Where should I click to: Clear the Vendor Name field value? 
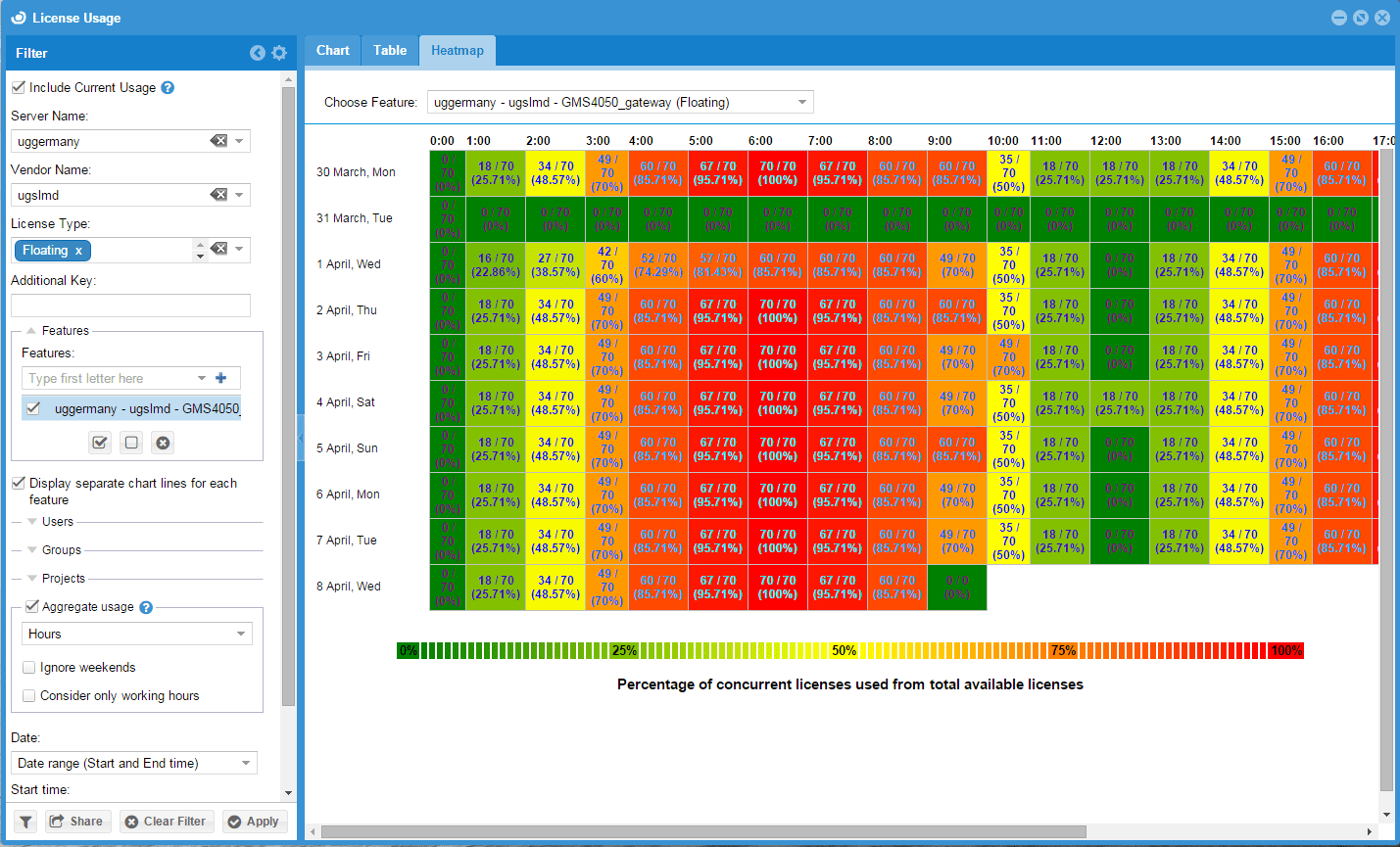coord(218,195)
